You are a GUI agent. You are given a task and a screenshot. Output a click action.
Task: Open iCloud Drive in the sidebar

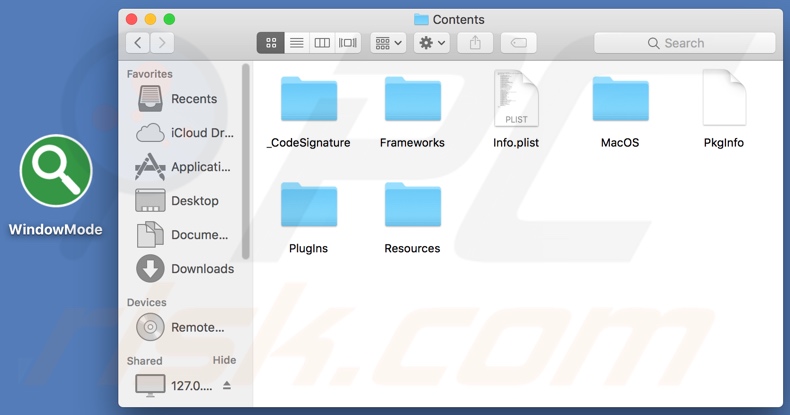(x=183, y=133)
